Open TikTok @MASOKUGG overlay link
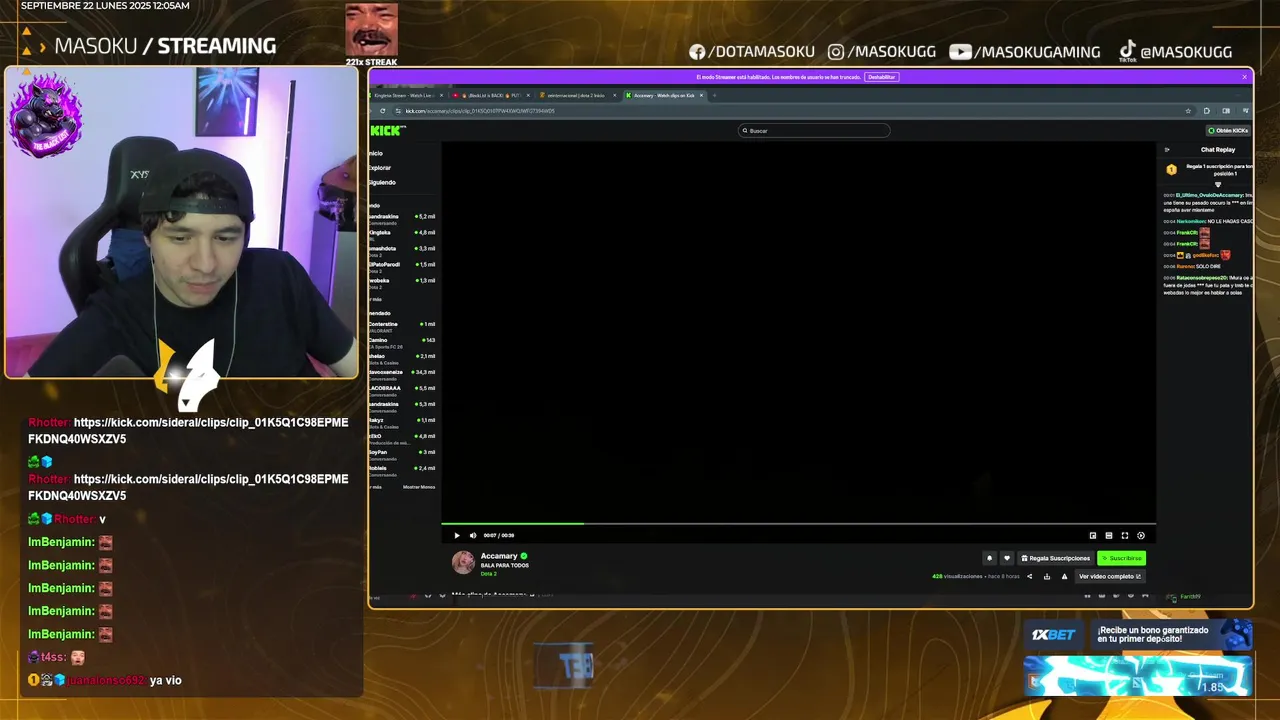Screen dimensions: 1280x720 pyautogui.click(x=1175, y=52)
